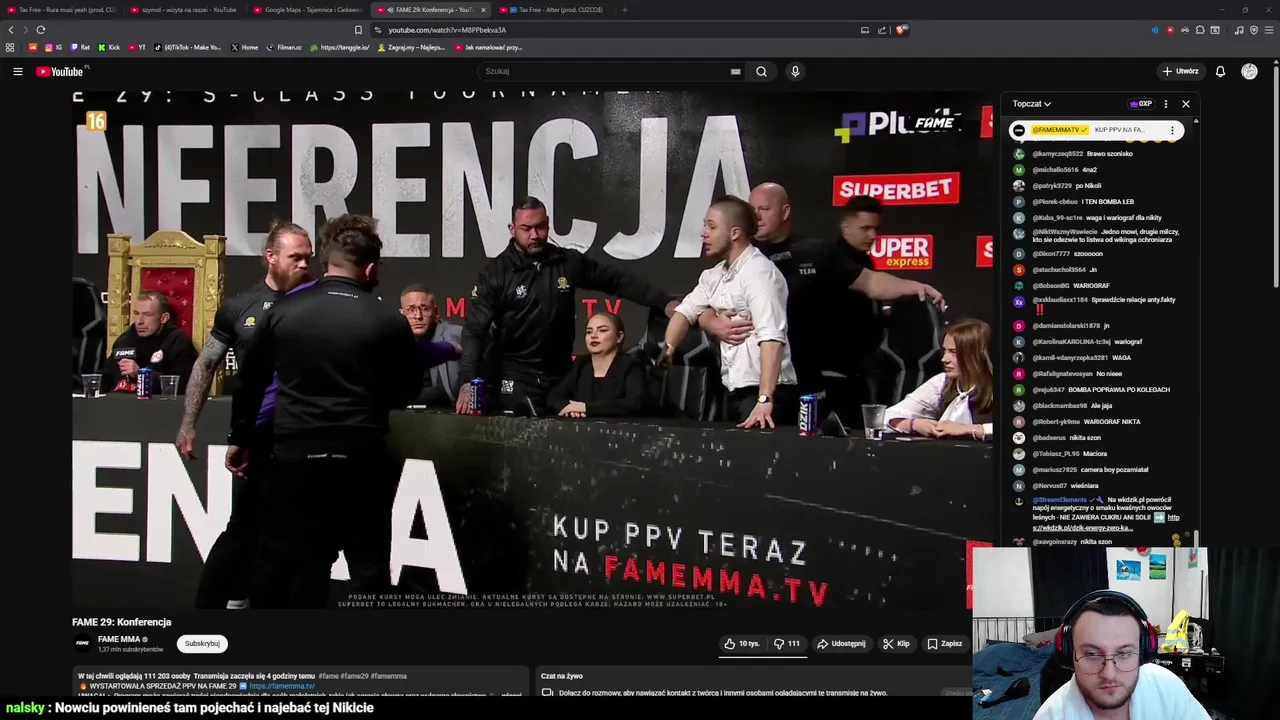1280x720 pixels.
Task: Click the youtube.com address bar URL
Action: 447,30
